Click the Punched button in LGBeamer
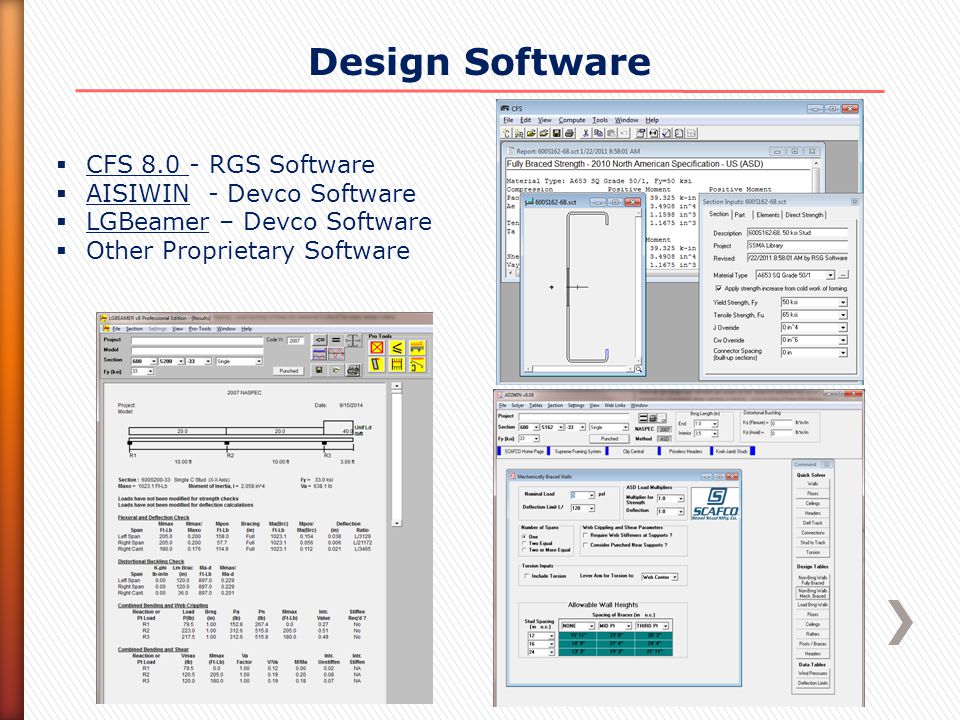The width and height of the screenshot is (960, 720). pyautogui.click(x=288, y=370)
